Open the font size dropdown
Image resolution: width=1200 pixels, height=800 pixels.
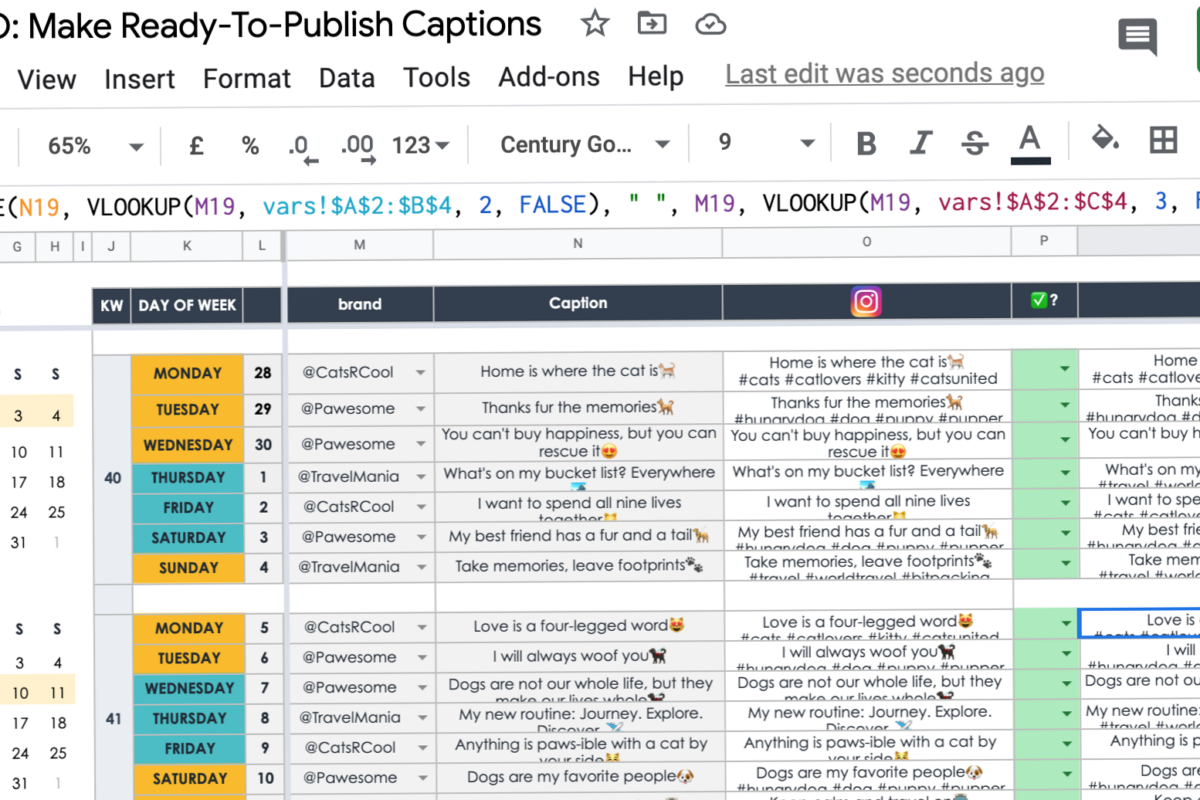[762, 143]
